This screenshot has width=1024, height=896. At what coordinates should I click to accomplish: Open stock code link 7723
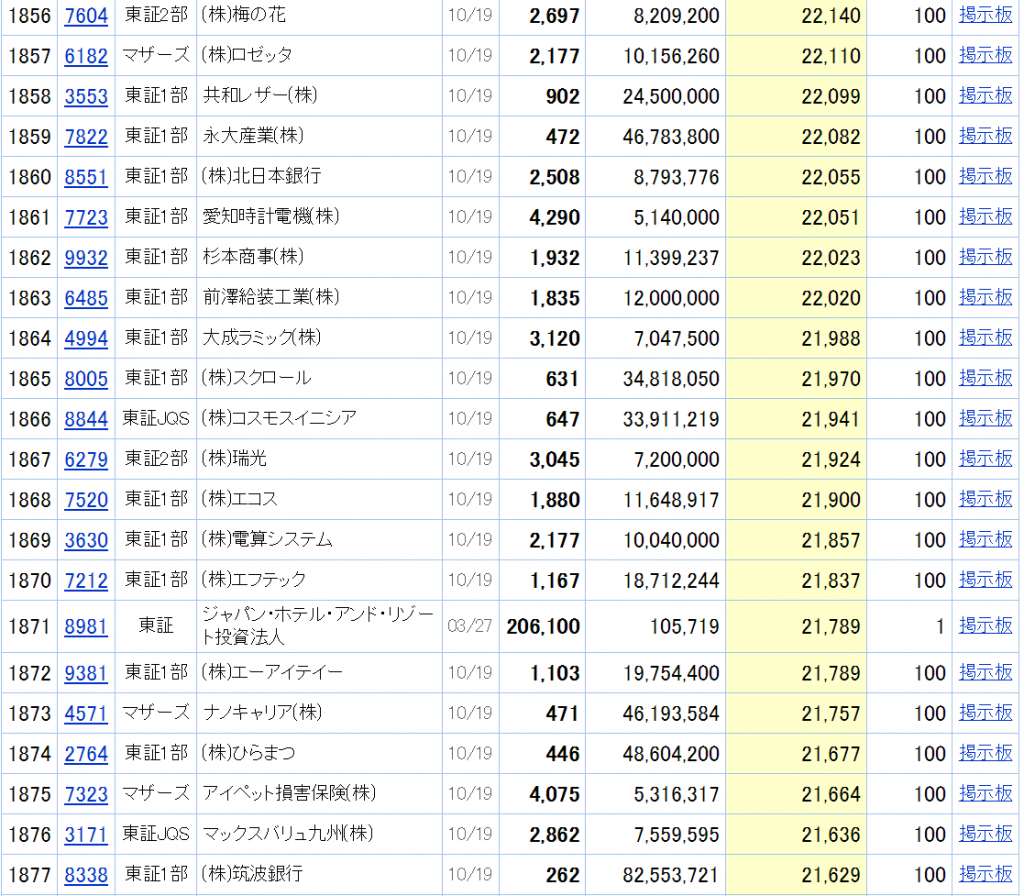click(86, 217)
